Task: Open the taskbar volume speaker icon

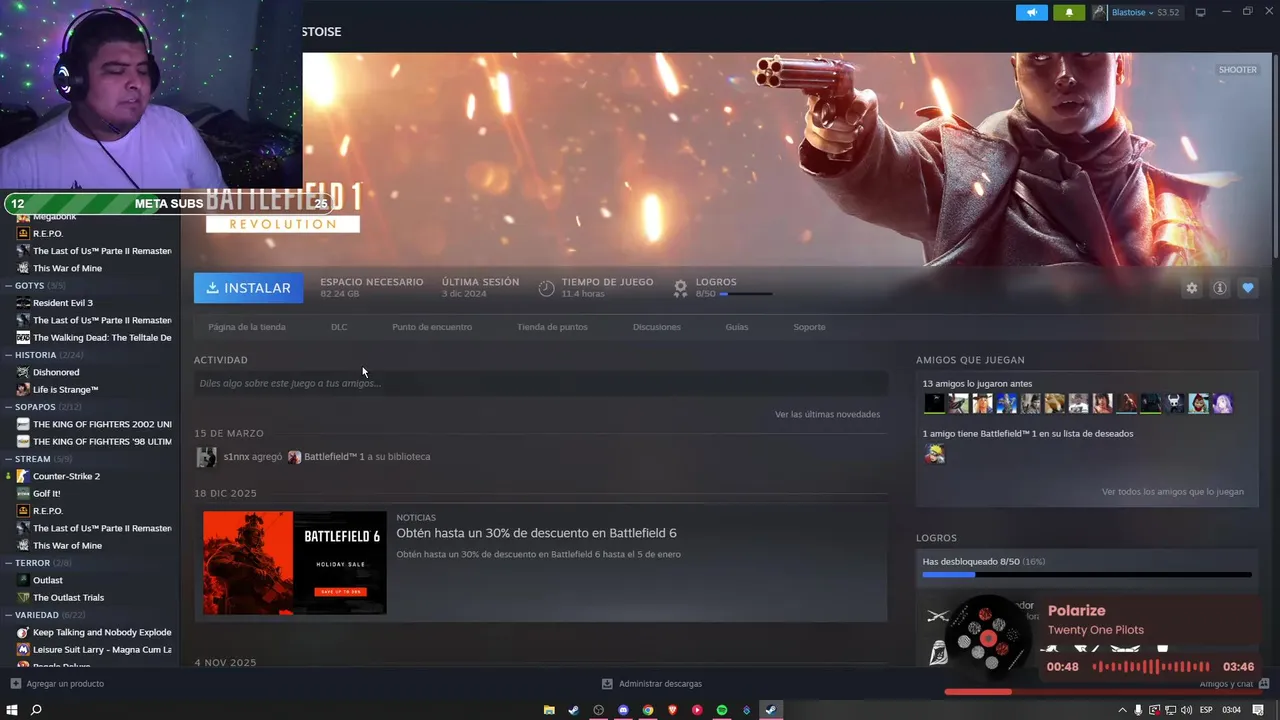Action: coord(1186,710)
